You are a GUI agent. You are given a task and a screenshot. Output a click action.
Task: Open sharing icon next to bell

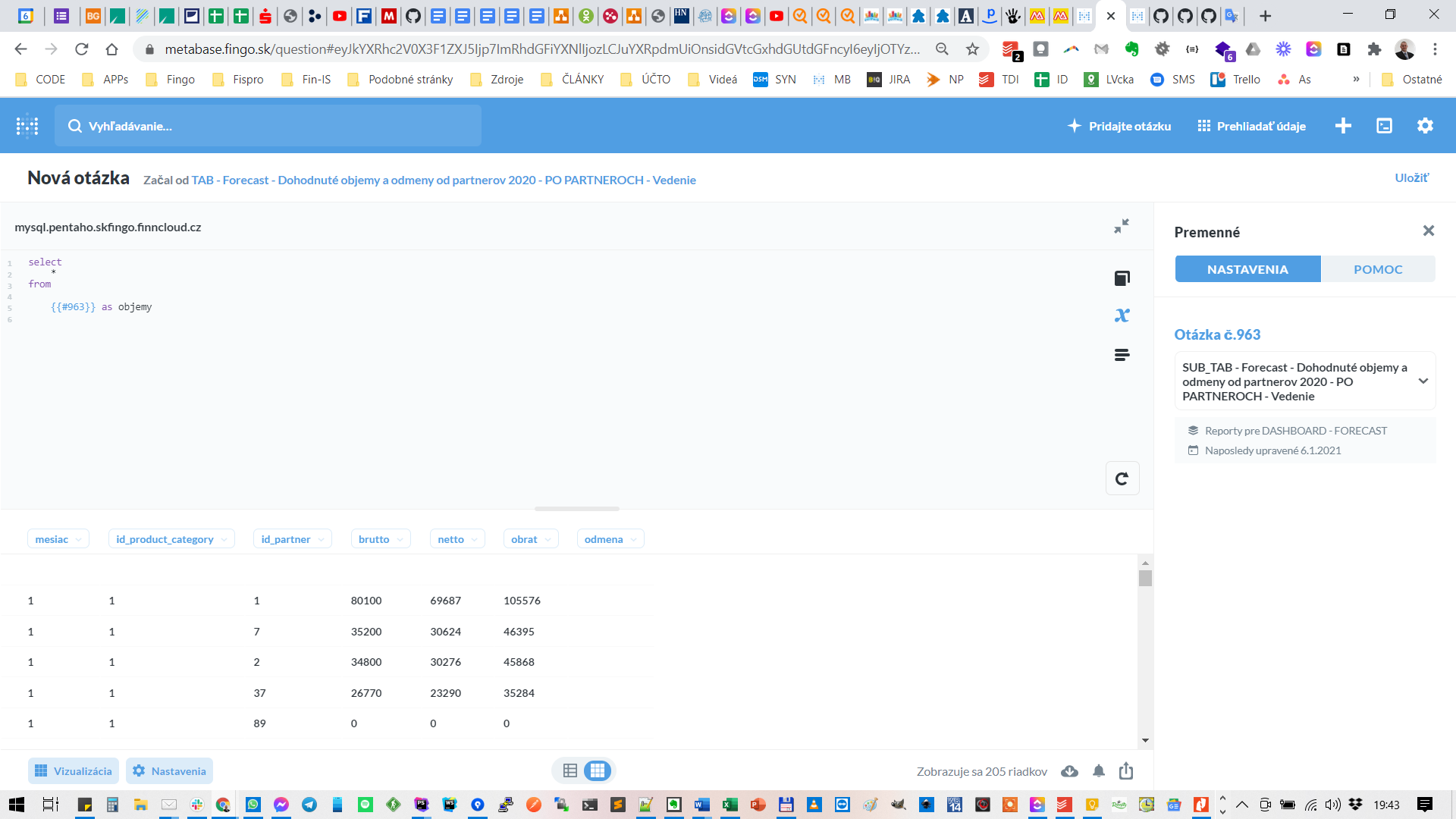pyautogui.click(x=1126, y=771)
